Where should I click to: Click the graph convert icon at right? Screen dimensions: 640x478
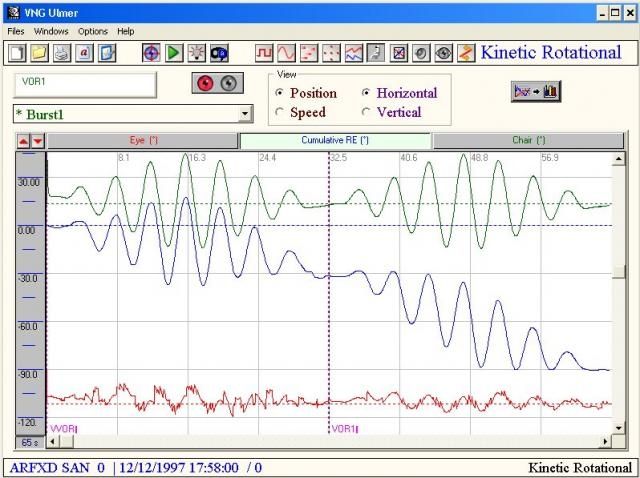pos(537,91)
